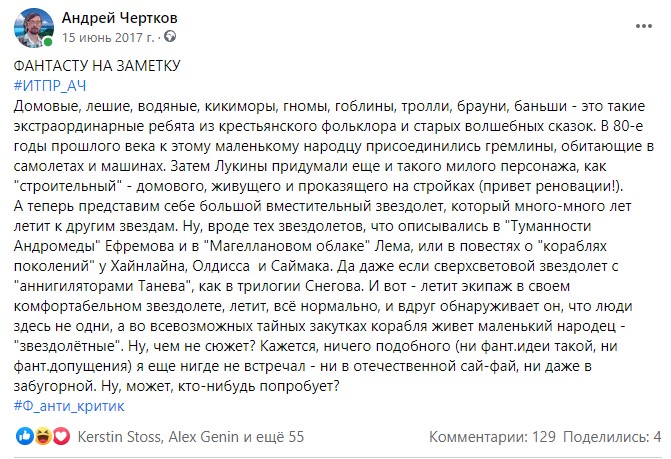Click the globe privacy icon beside the date
671x459 pixels.
tap(170, 37)
